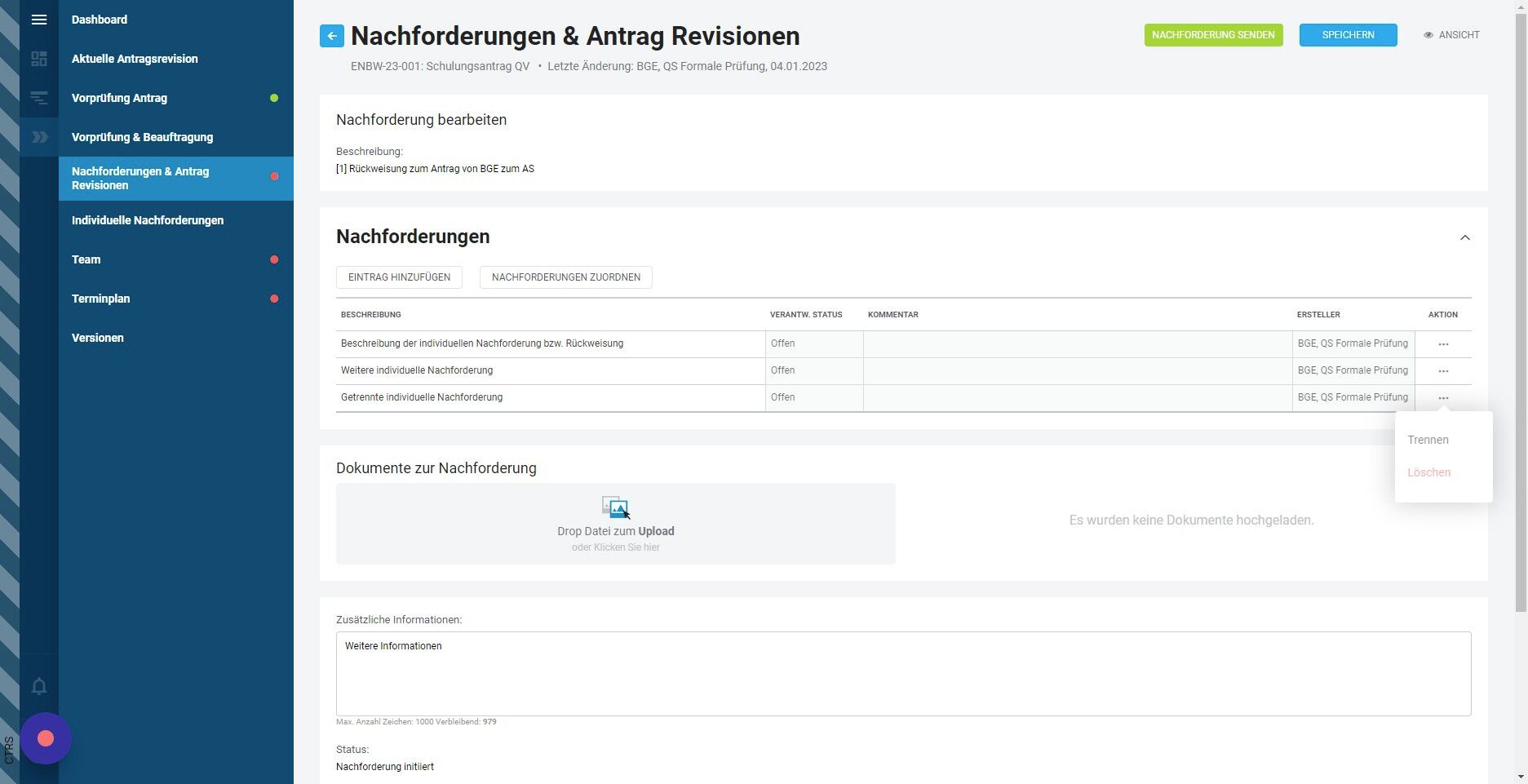Viewport: 1528px width, 784px height.
Task: Click the list lines sidebar icon
Action: pos(38,98)
